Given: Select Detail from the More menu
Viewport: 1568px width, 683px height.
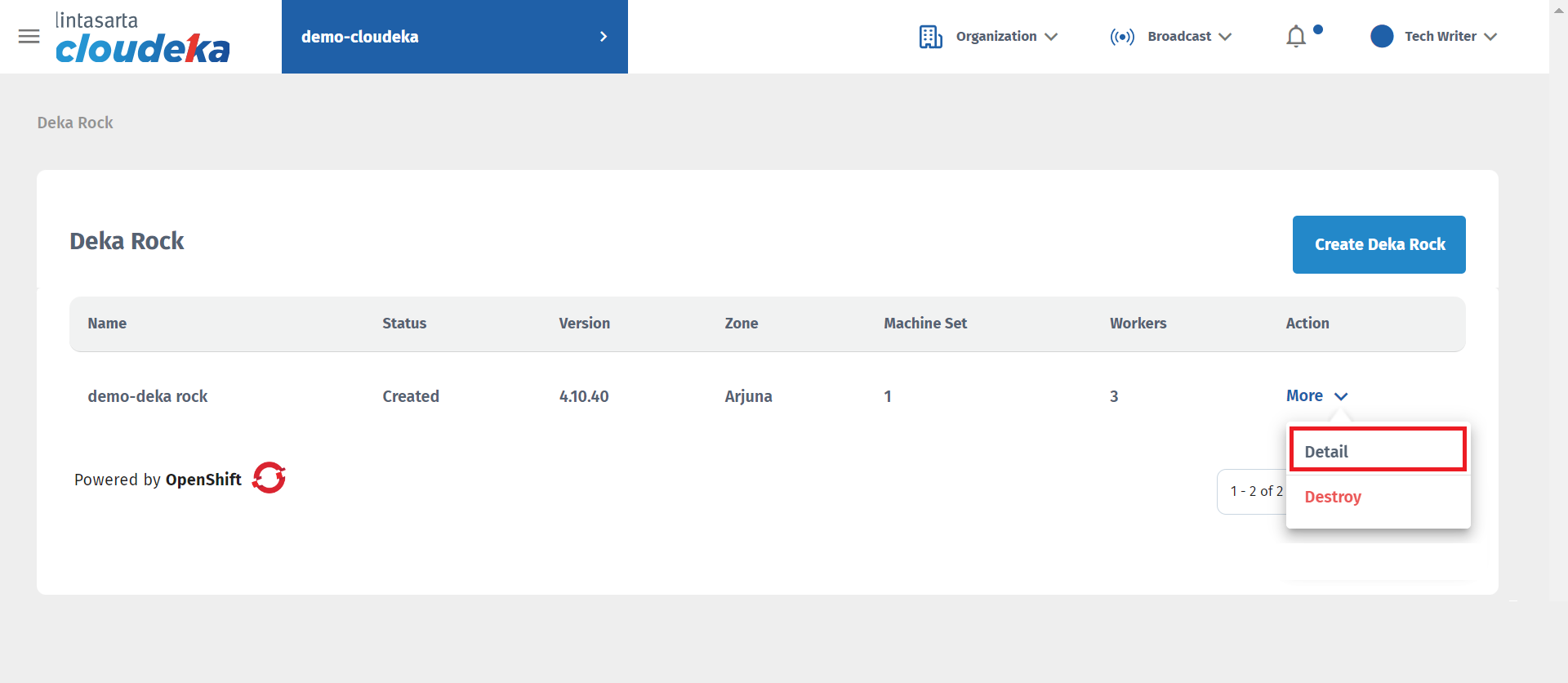Looking at the screenshot, I should click(1378, 451).
